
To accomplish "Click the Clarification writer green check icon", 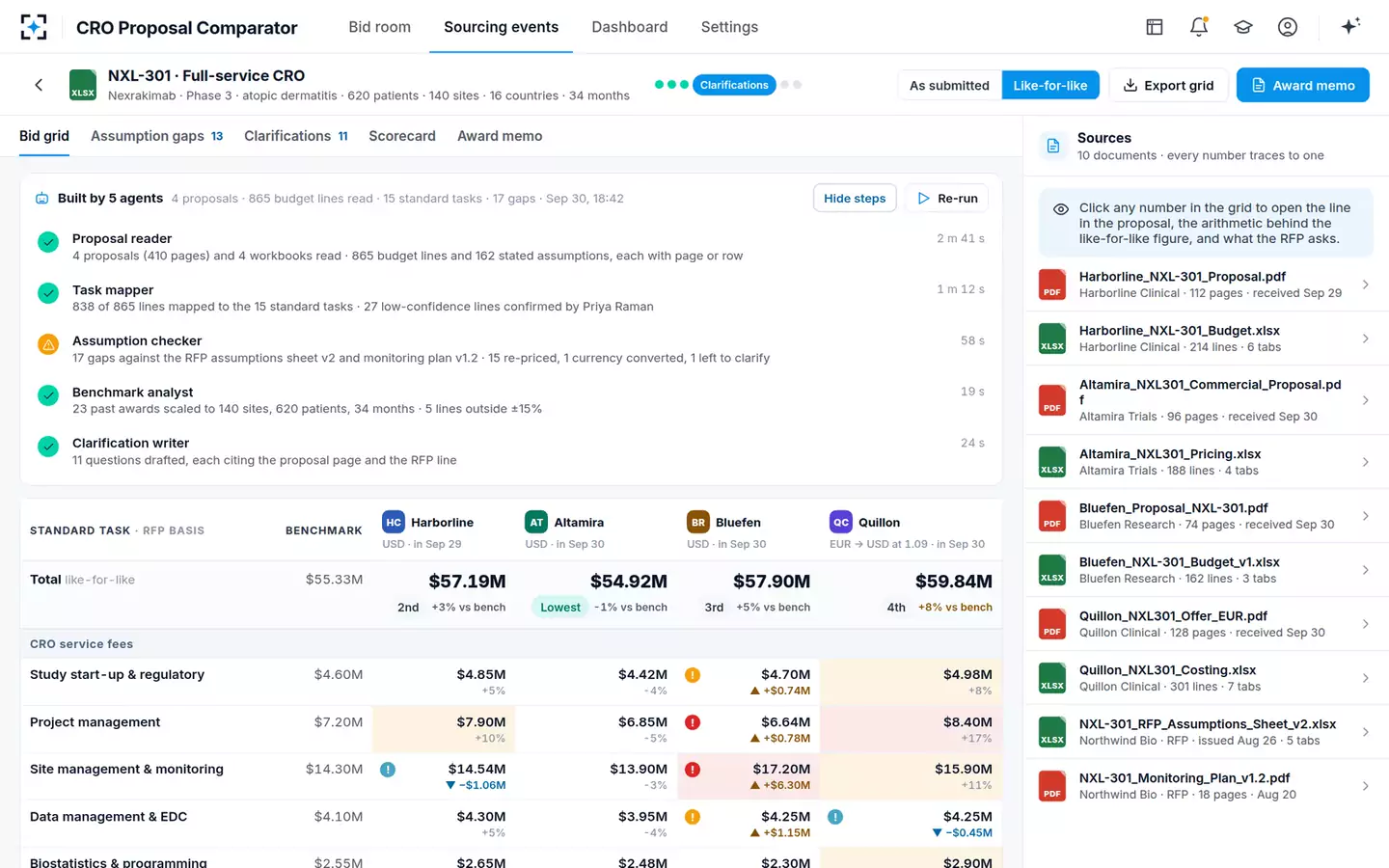I will coord(48,447).
